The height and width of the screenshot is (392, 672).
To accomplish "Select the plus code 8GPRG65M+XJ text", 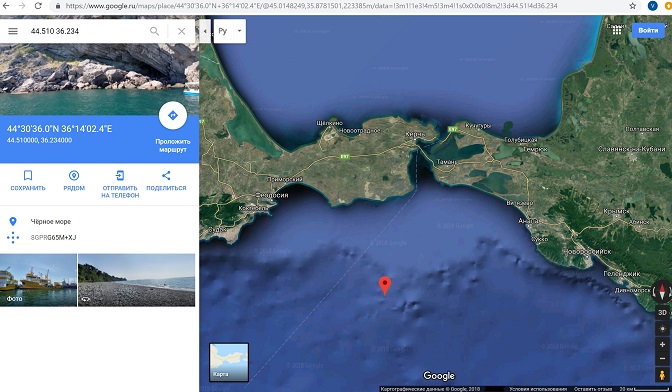I will coord(53,237).
